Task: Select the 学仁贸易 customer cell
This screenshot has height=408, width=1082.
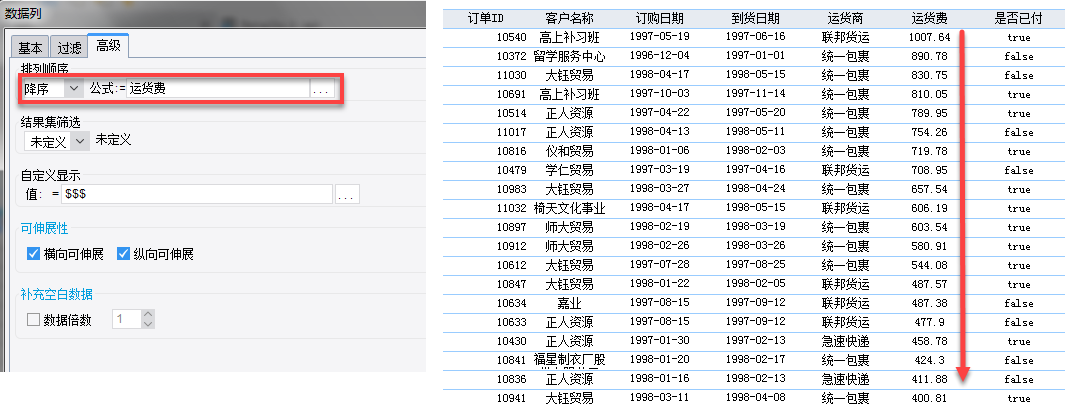Action: (x=569, y=170)
